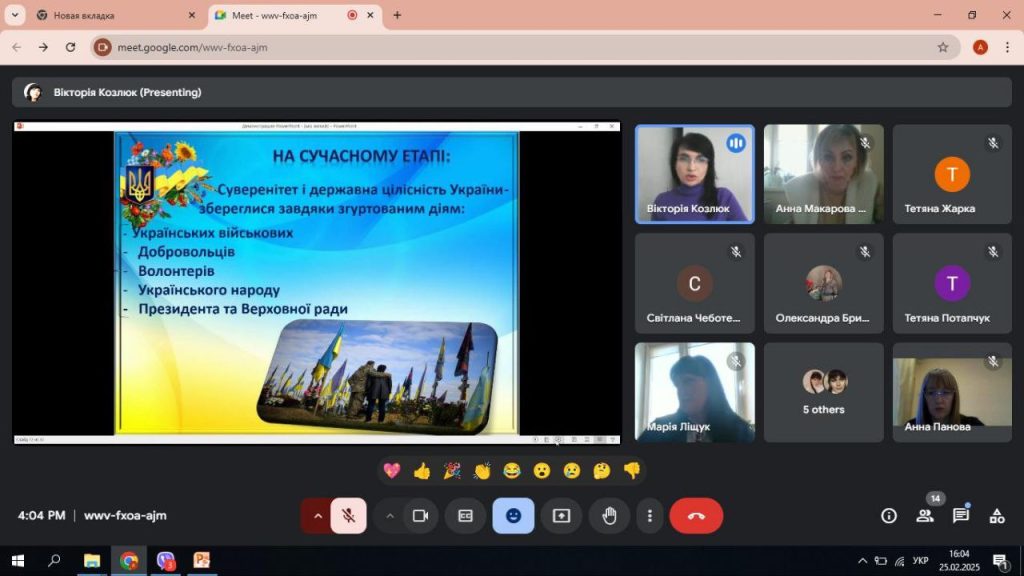Send the thumbs down emoji reaction
This screenshot has width=1024, height=576.
pyautogui.click(x=631, y=470)
